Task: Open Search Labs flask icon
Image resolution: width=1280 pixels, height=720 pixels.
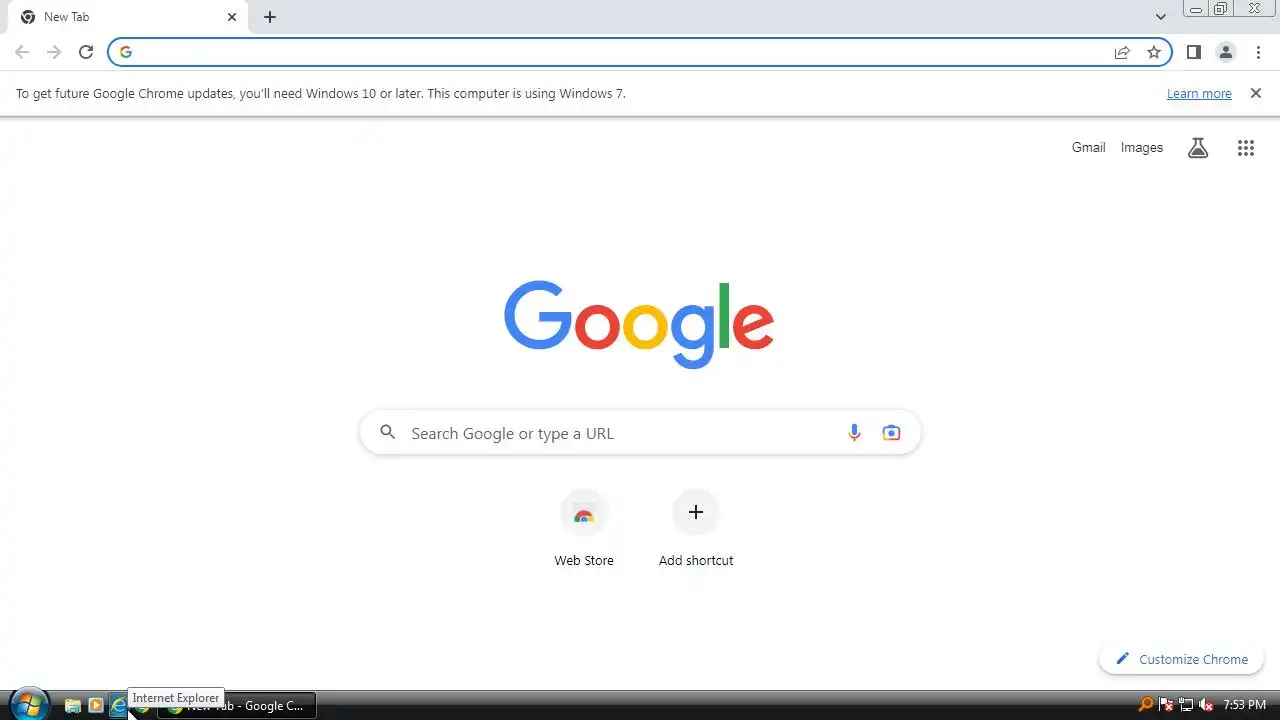Action: tap(1198, 148)
